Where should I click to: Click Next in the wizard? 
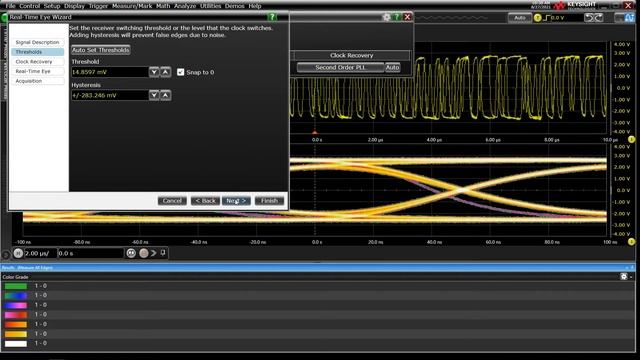tap(236, 201)
